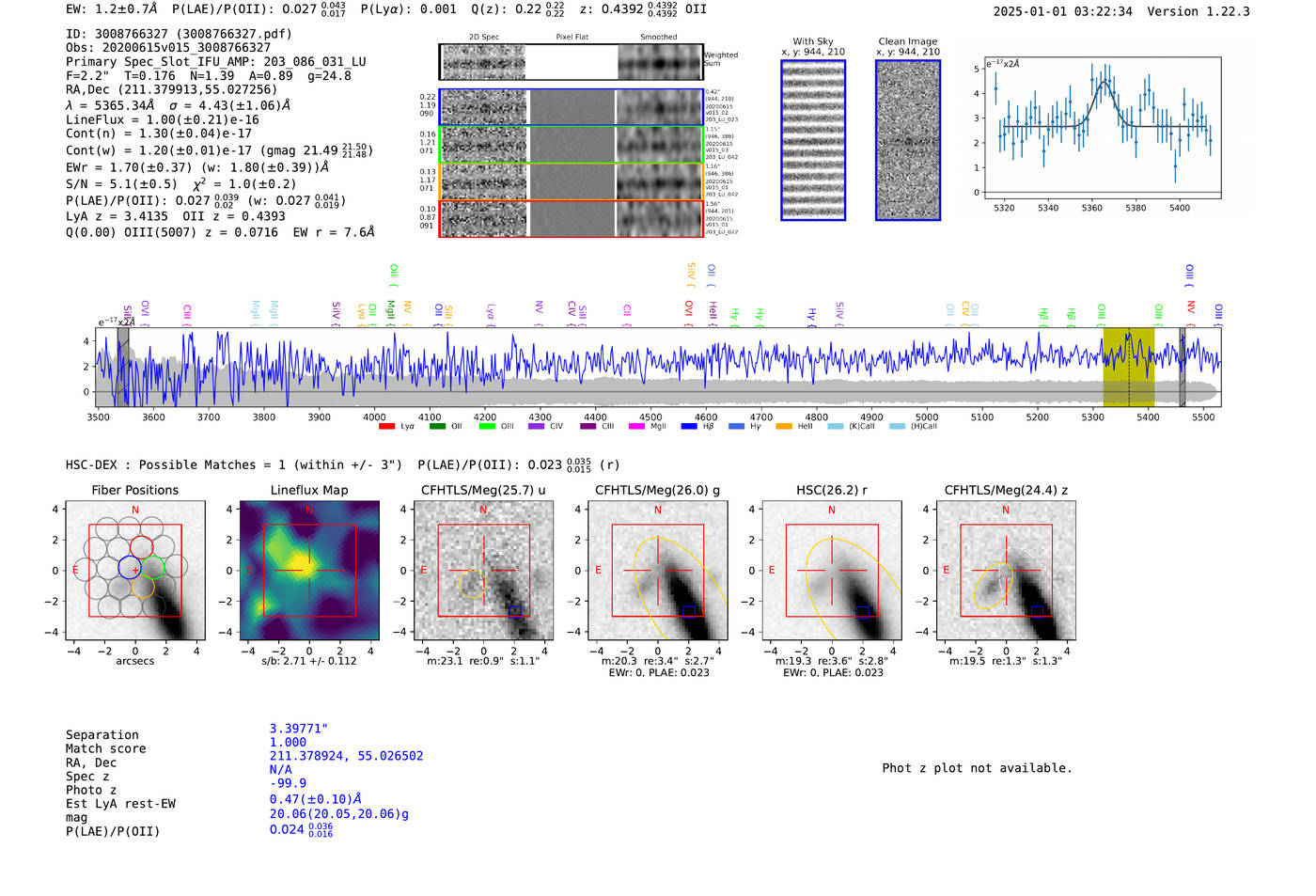The image size is (1316, 896).
Task: Click the 'Phot z plot not available.' message
Action: (x=977, y=768)
